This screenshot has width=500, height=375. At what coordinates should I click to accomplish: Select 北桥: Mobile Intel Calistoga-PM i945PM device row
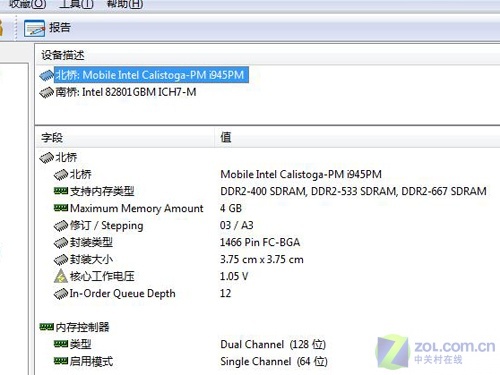151,75
